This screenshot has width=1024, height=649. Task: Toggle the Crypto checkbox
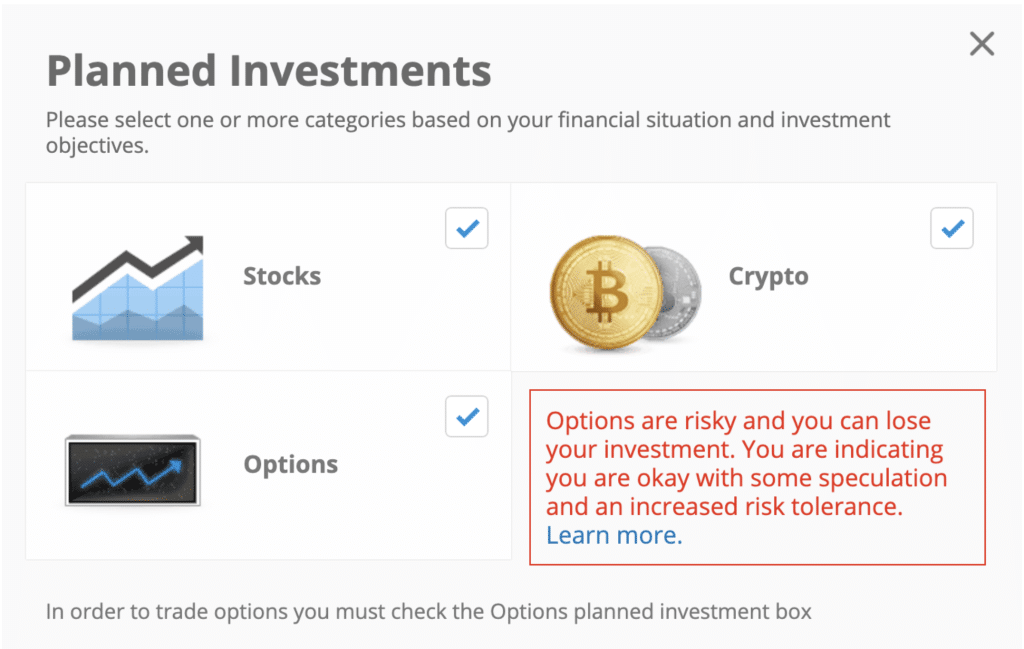point(952,228)
